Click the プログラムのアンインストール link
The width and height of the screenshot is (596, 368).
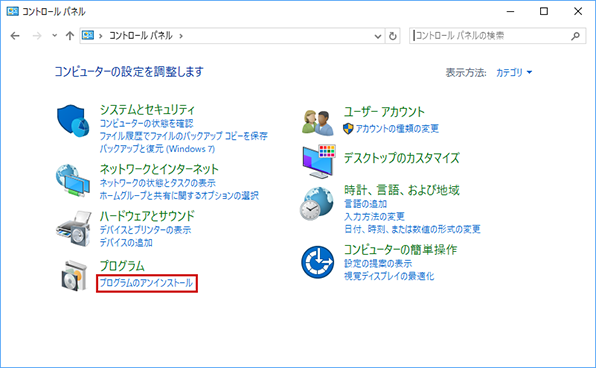[146, 283]
